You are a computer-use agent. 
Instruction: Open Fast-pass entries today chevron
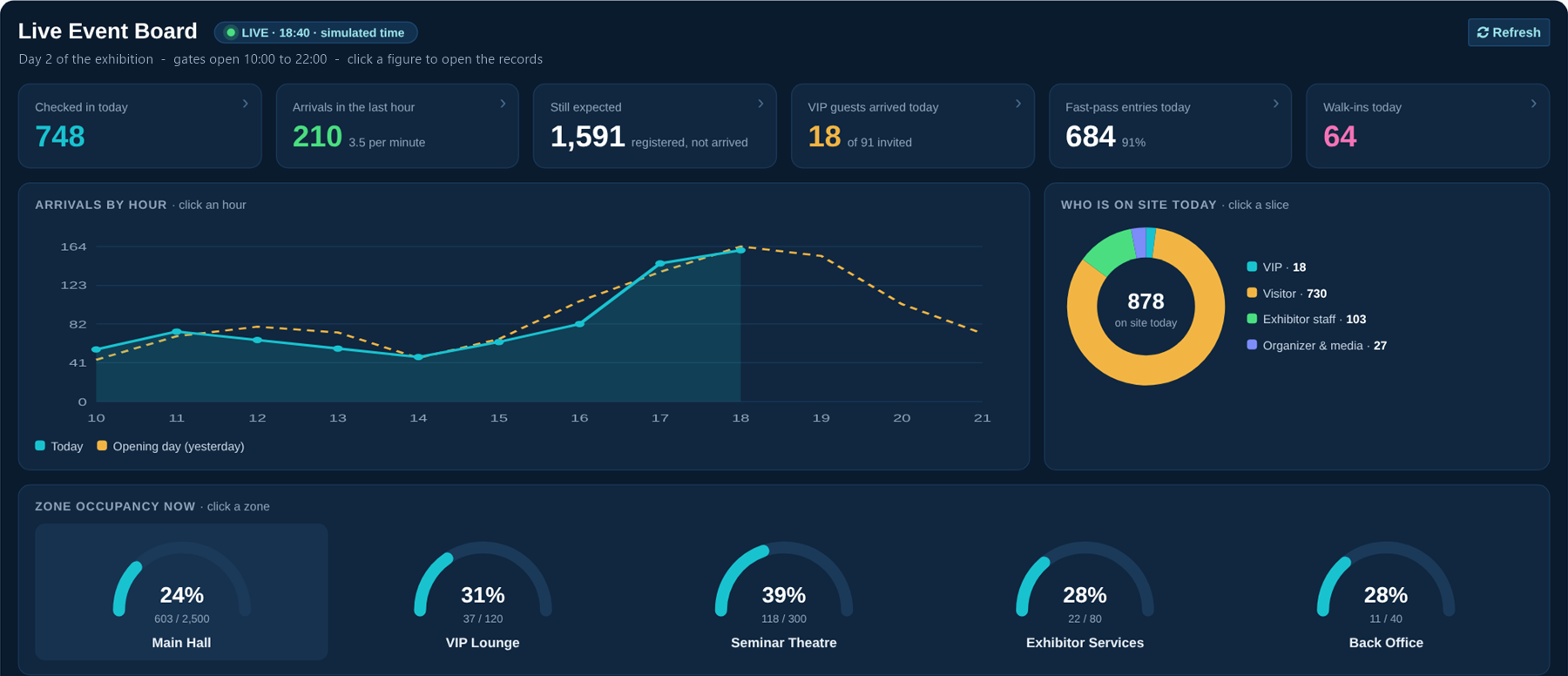[1276, 104]
